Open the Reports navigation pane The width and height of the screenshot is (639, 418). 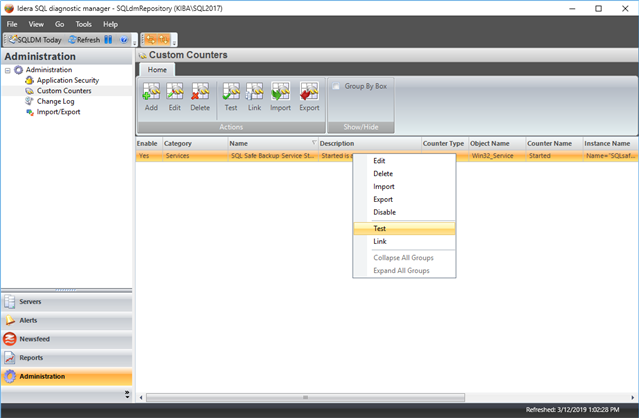(x=67, y=358)
